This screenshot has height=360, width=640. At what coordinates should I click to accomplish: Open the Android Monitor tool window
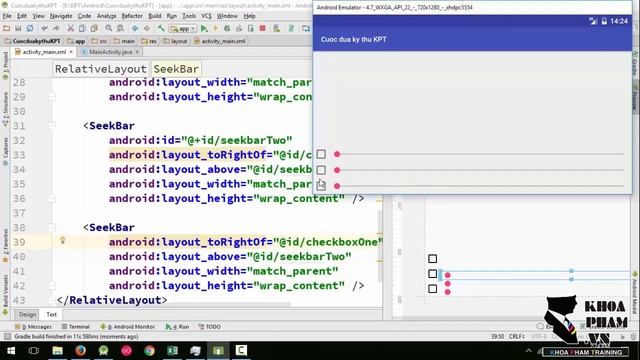click(x=127, y=327)
